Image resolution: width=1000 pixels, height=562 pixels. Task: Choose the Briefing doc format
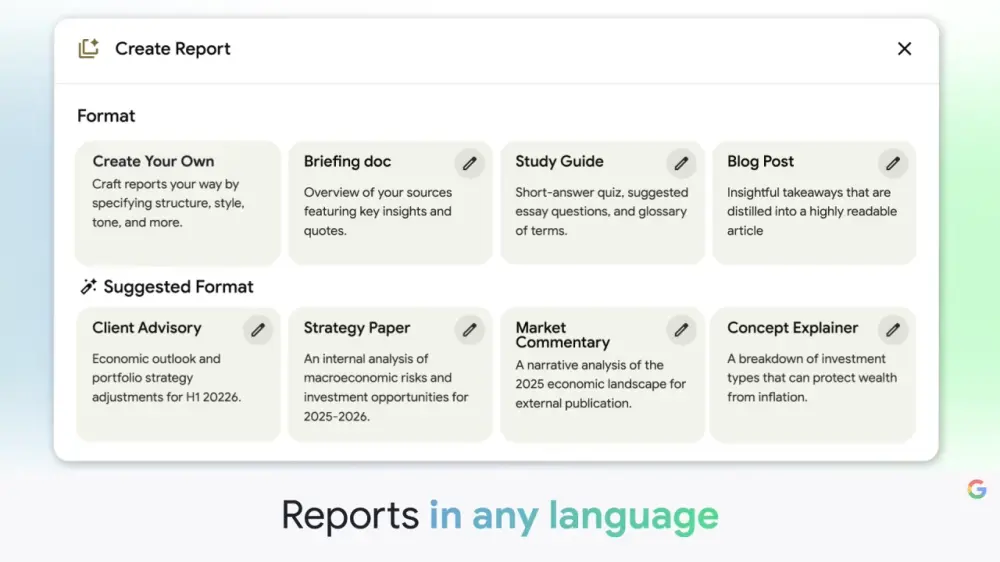(380, 212)
